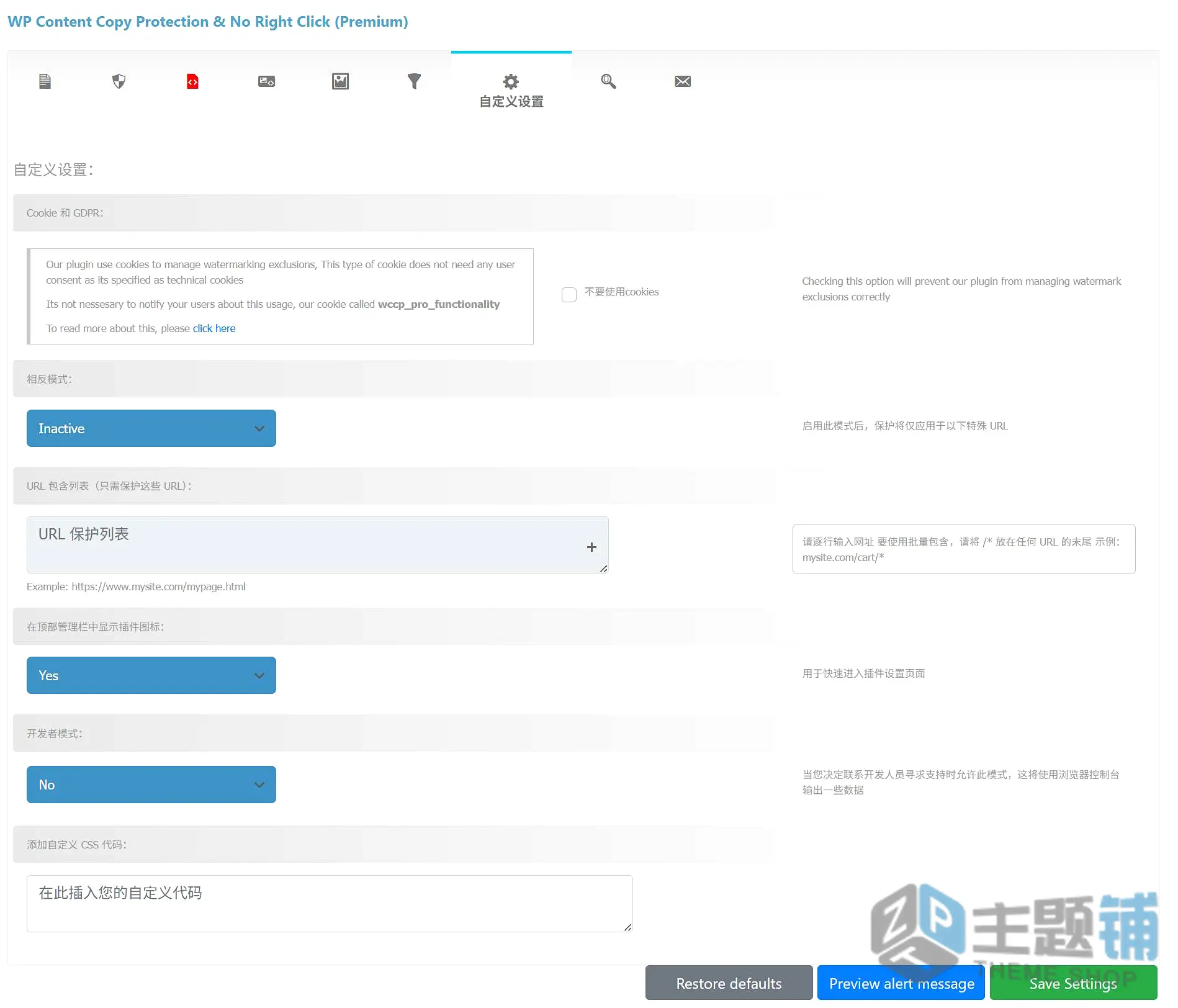Screen dimensions: 1178x1008
Task: Click the wccp_pro_functionality cookie name
Action: [439, 304]
